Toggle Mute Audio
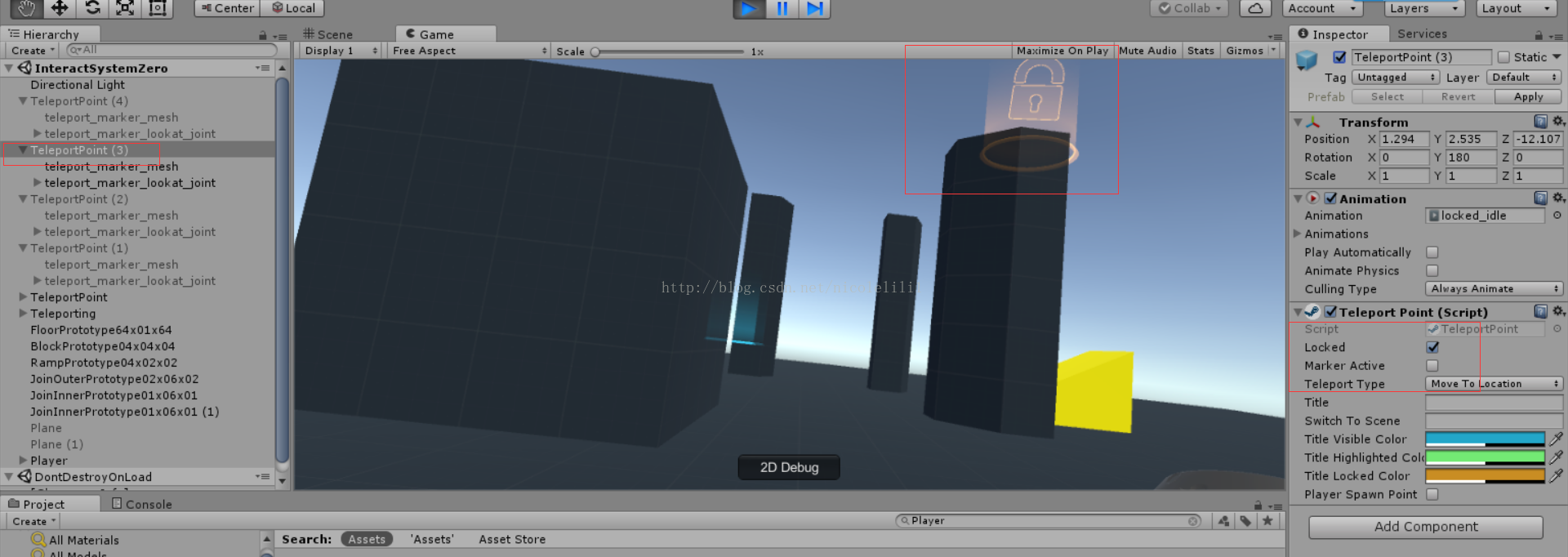The height and width of the screenshot is (557, 1568). tap(1147, 51)
